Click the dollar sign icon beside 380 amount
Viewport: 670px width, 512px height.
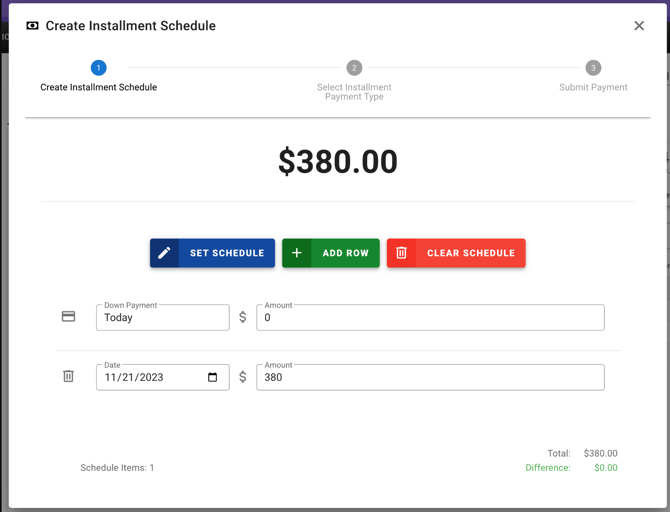(243, 377)
